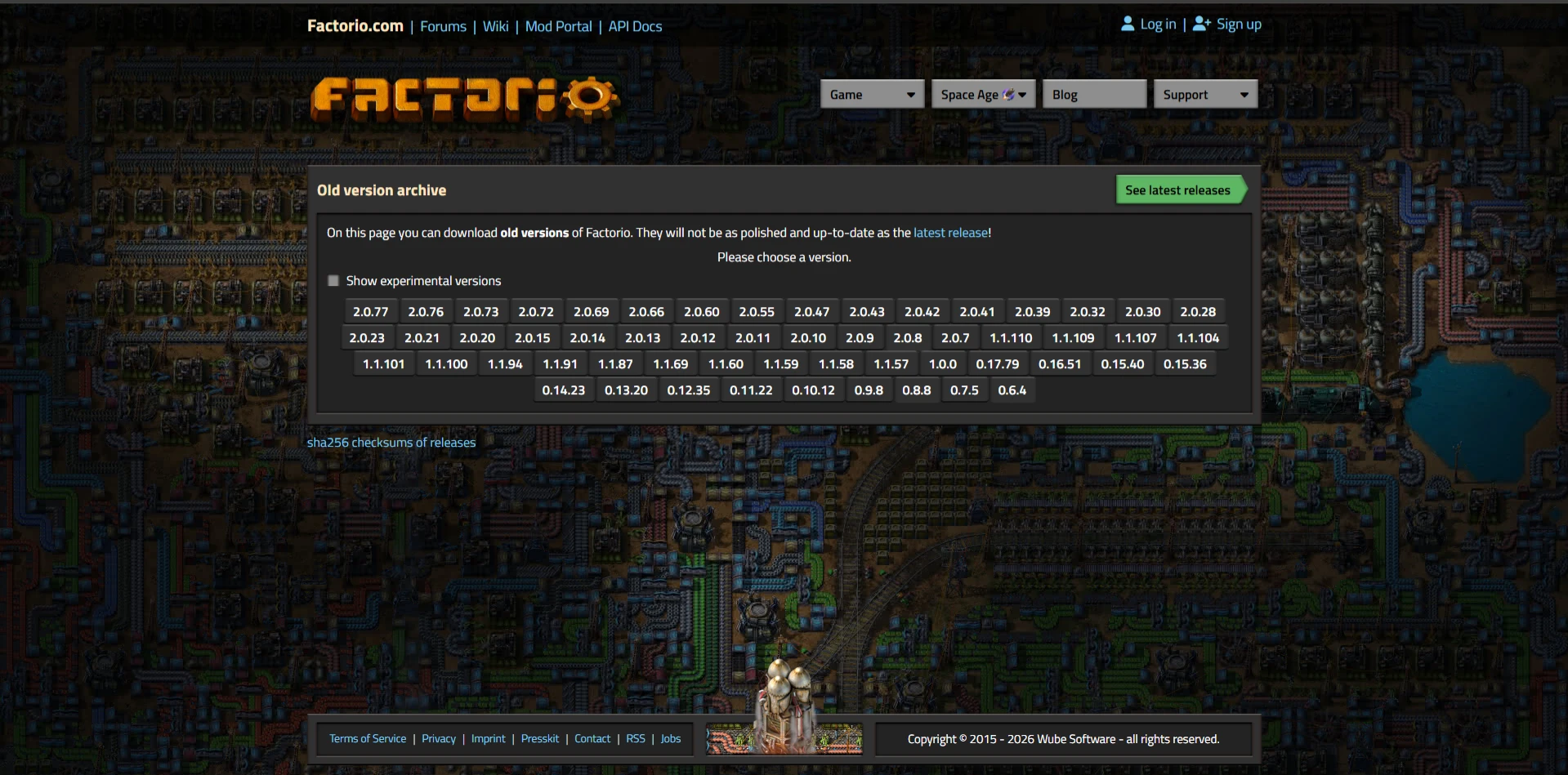
Task: Select version 2.0.76
Action: pos(426,312)
